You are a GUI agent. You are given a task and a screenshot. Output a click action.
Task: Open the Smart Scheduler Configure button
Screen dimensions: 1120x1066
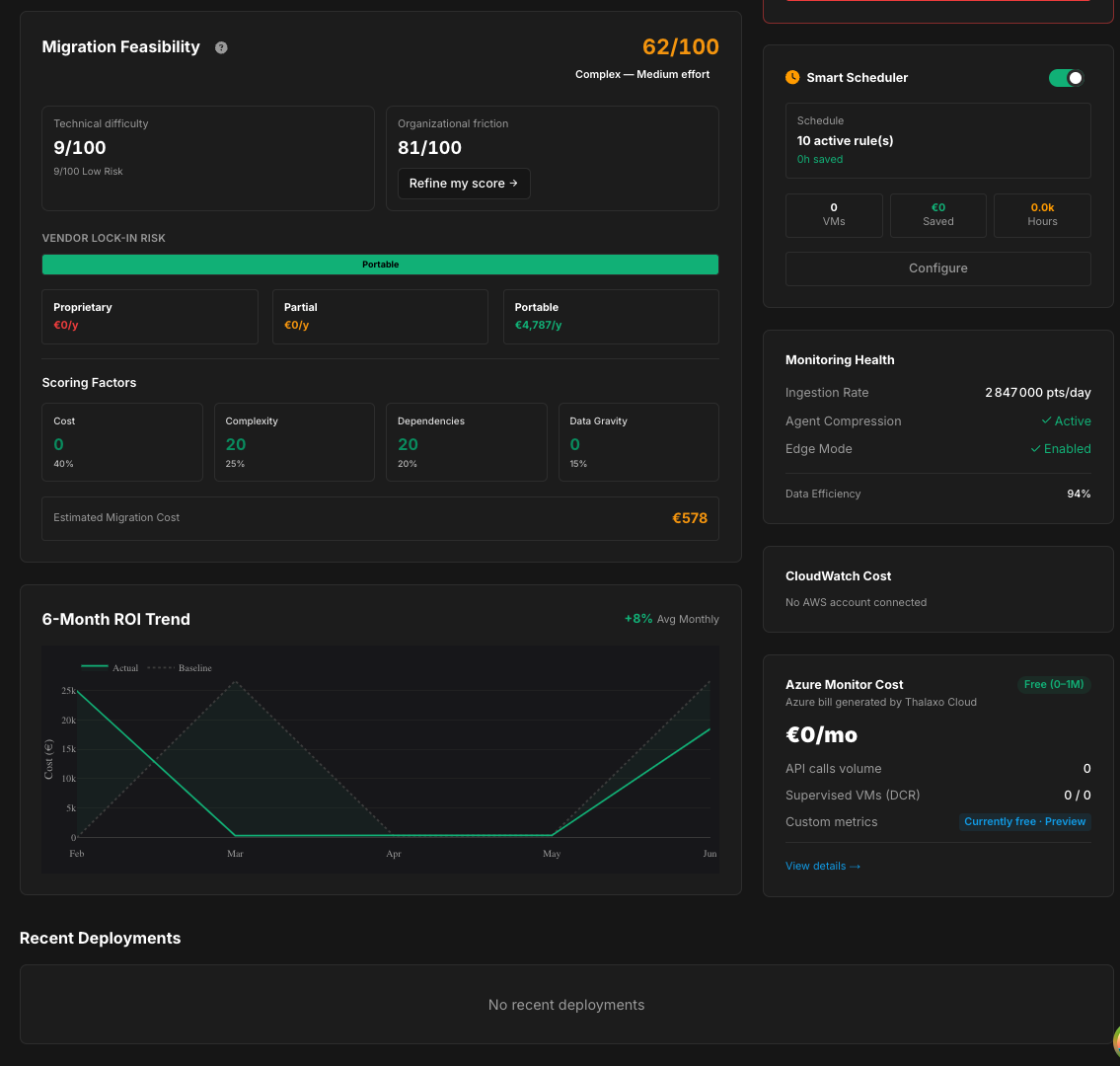click(x=937, y=268)
